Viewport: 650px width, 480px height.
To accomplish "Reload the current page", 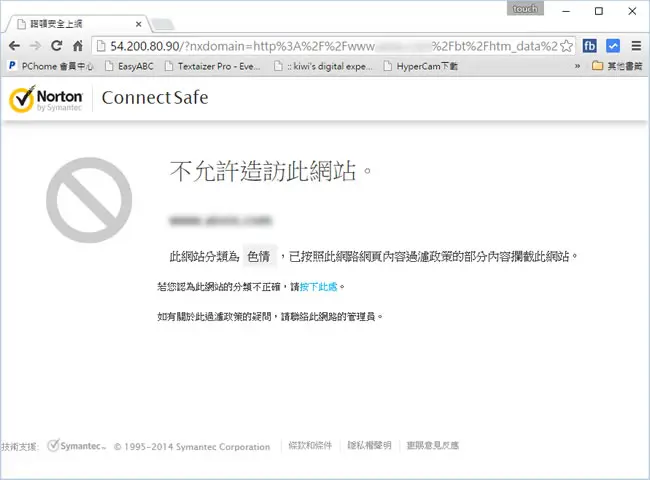I will tap(56, 46).
